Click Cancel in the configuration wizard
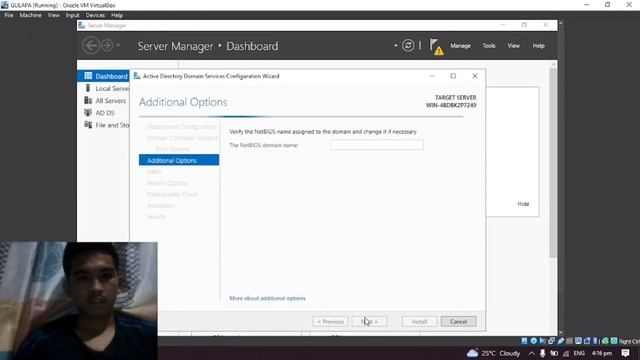 click(x=458, y=322)
